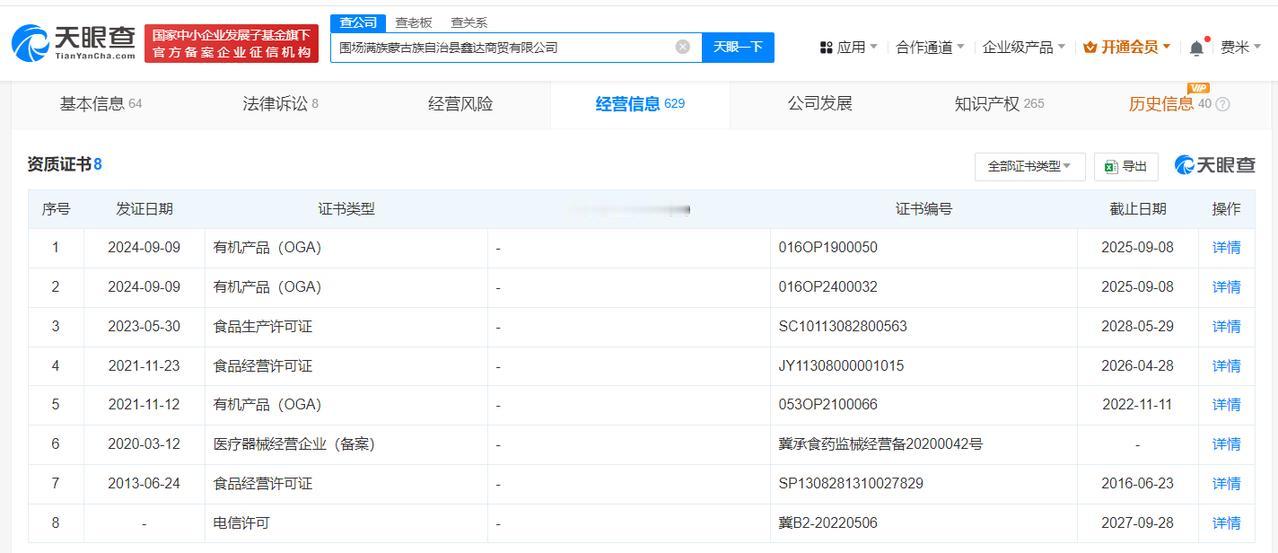1278x553 pixels.
Task: Click expiry date 2028-05-29
Action: pos(1137,327)
